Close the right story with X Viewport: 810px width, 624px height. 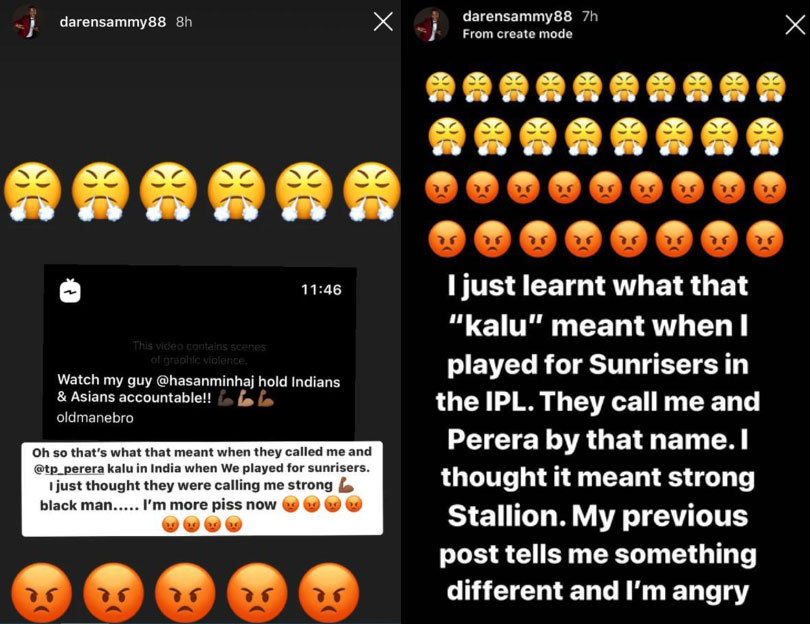tap(795, 24)
